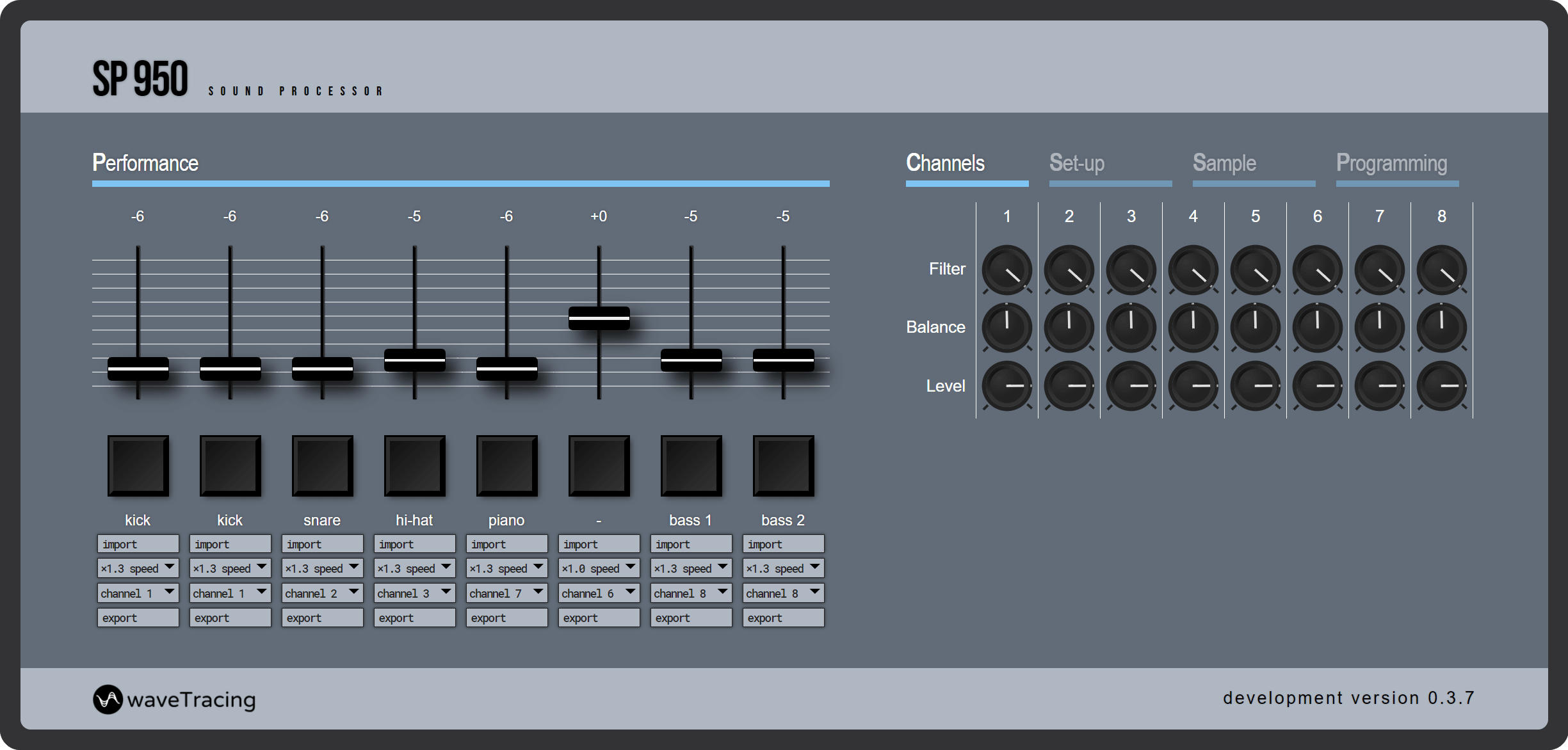Viewport: 1568px width, 750px height.
Task: Click the Level knob for channel 8
Action: (1441, 386)
